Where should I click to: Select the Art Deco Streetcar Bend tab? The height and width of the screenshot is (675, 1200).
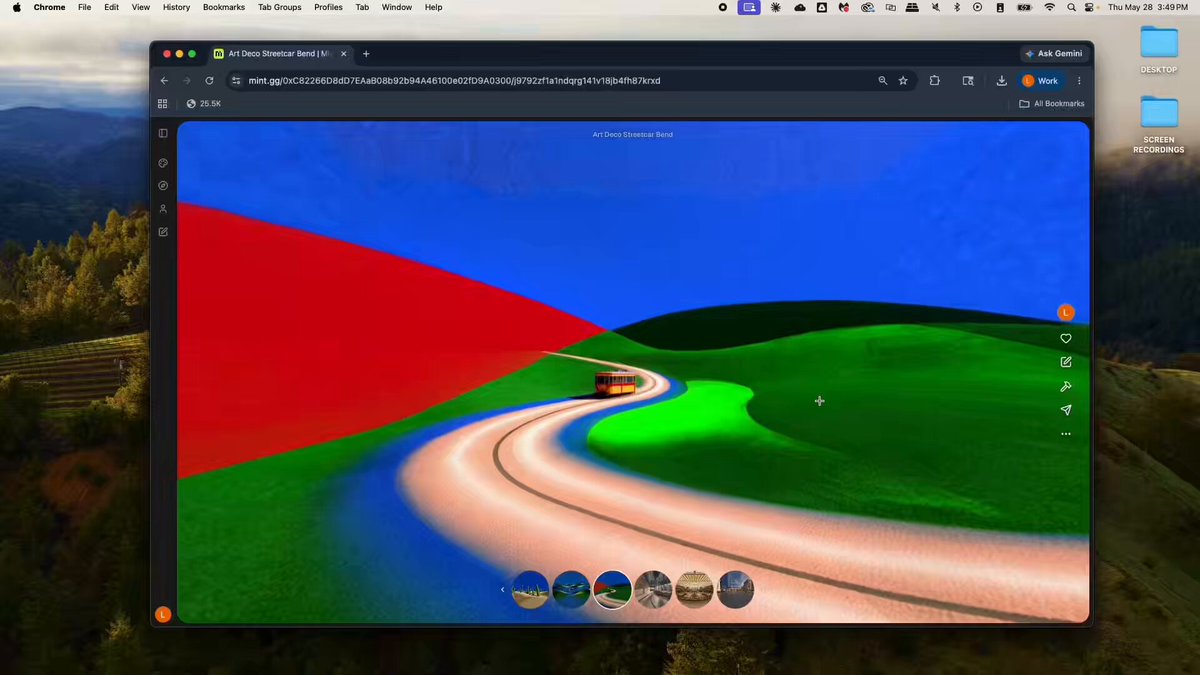[280, 54]
